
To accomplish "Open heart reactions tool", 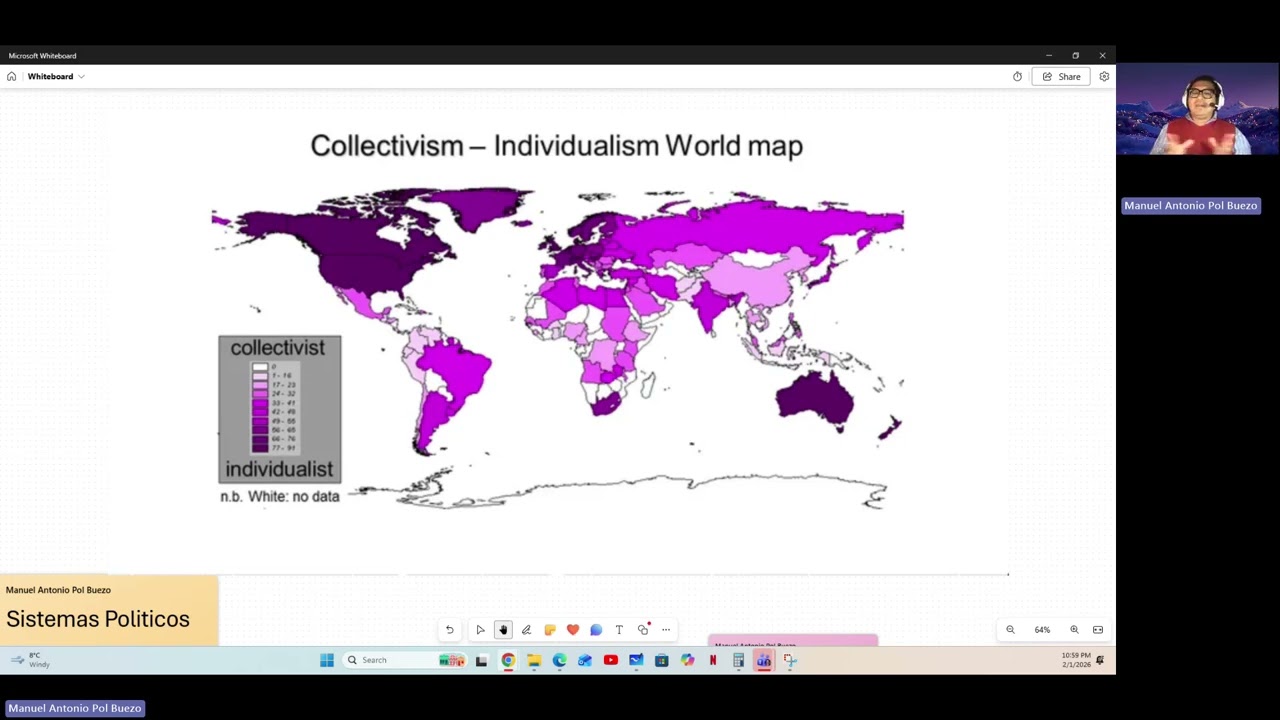I will 572,630.
